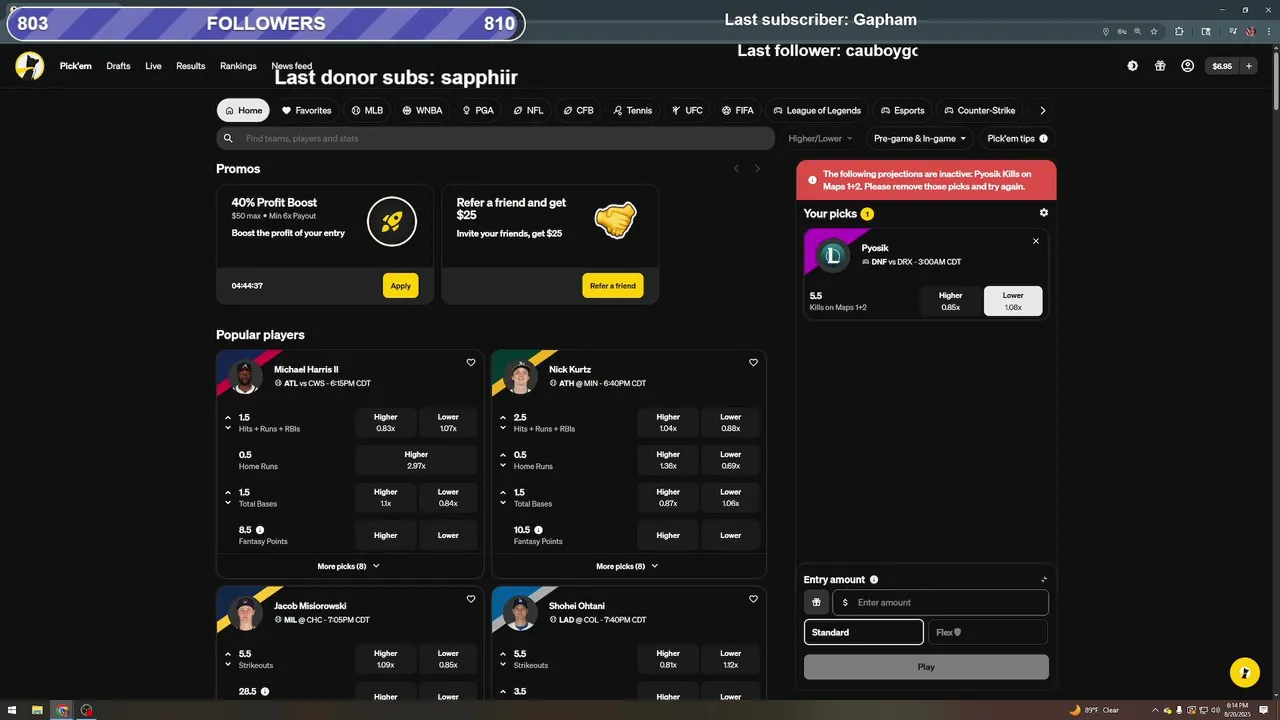Screen dimensions: 1280x720
Task: Click the Underdog logo in top-left corner
Action: [30, 66]
